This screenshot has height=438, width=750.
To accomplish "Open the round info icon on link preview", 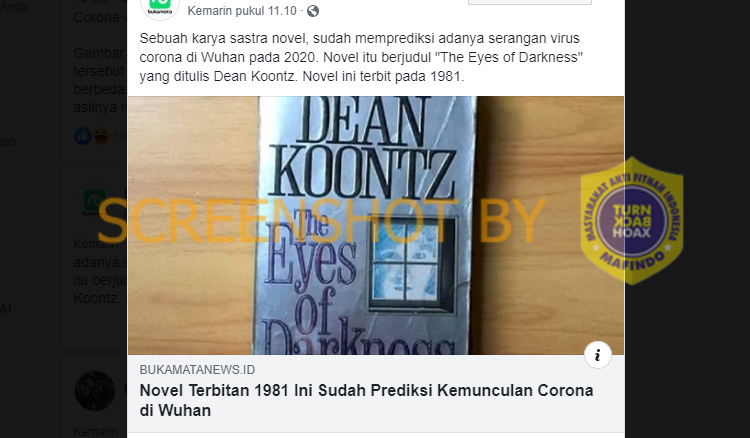I will click(x=597, y=355).
